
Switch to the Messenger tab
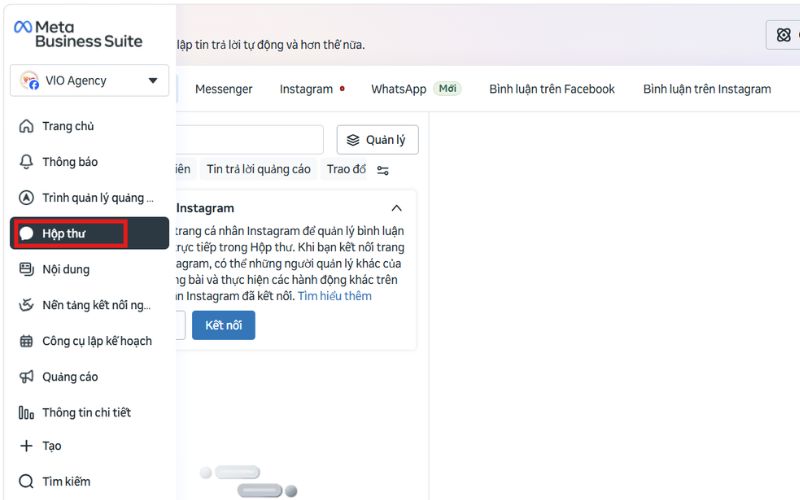[x=223, y=89]
